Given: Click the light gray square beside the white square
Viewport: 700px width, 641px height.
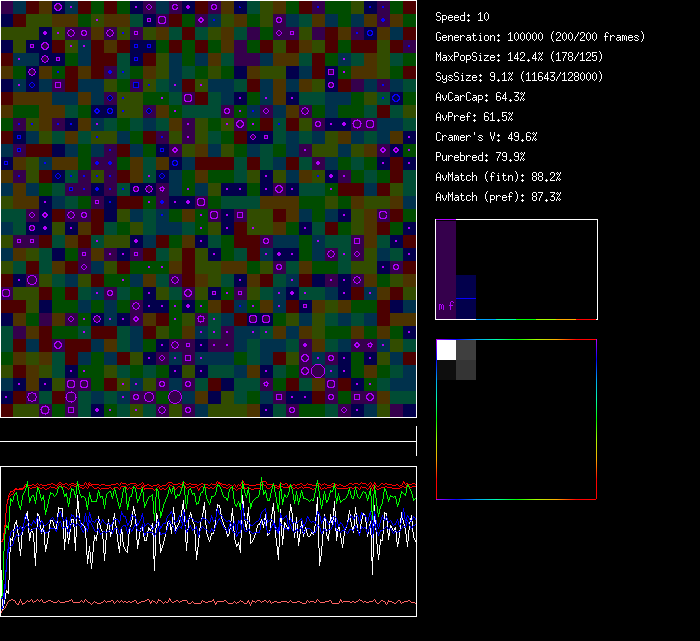Looking at the screenshot, I should pos(466,349).
